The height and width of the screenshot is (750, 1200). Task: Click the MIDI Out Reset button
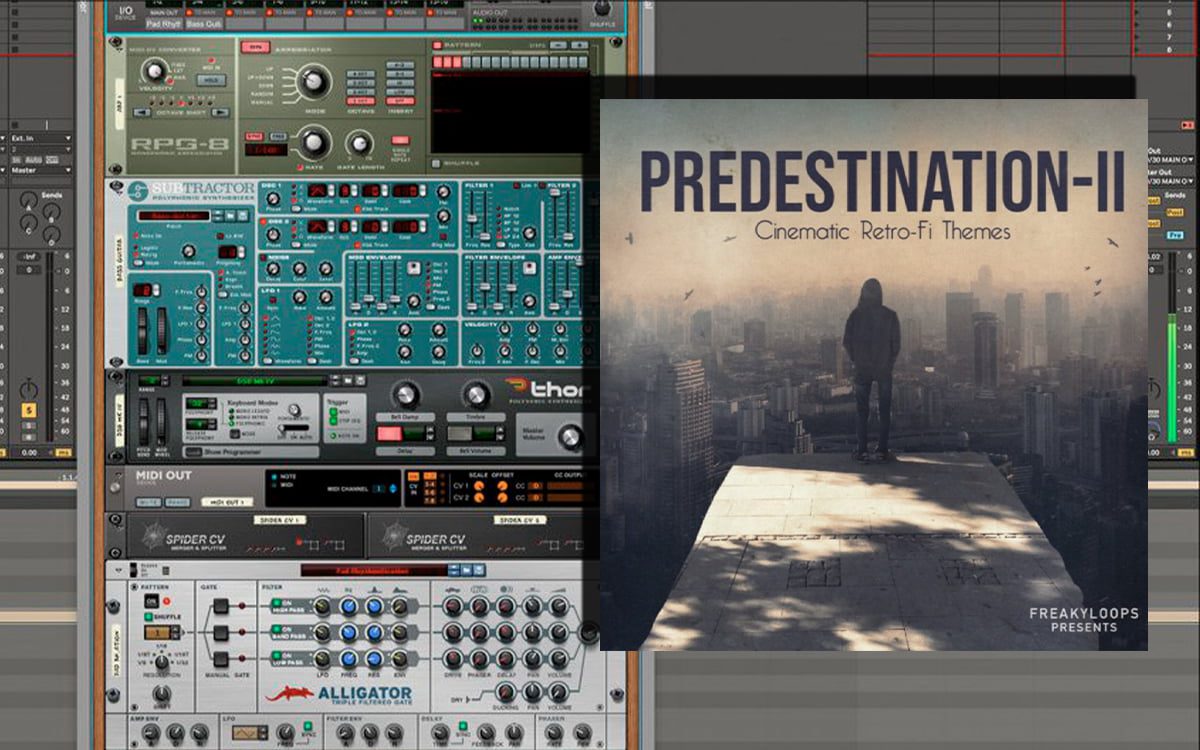click(x=175, y=501)
